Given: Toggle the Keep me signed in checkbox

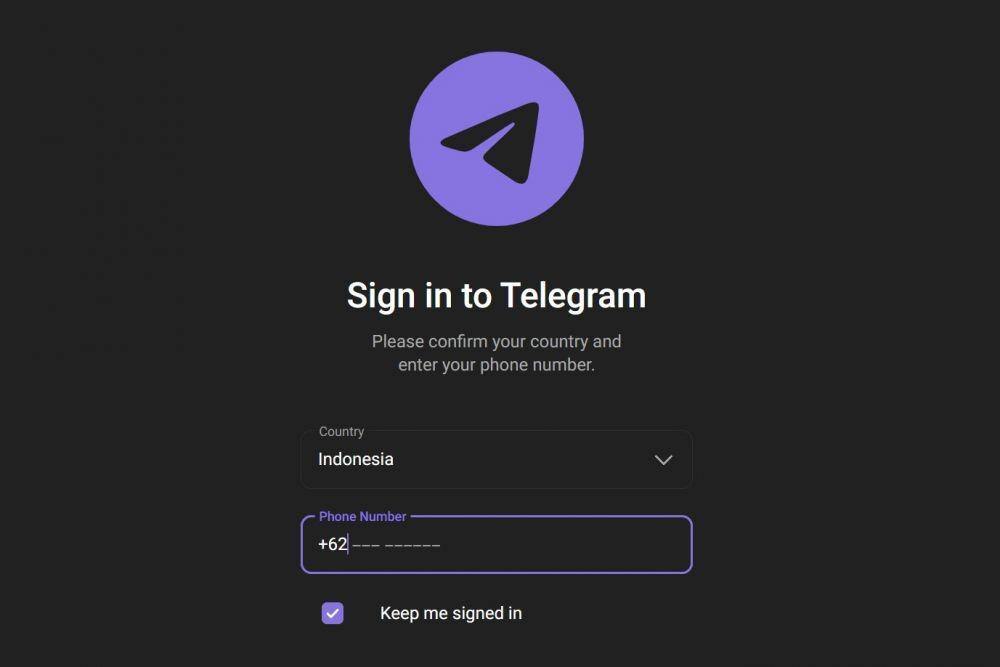Looking at the screenshot, I should coord(332,613).
